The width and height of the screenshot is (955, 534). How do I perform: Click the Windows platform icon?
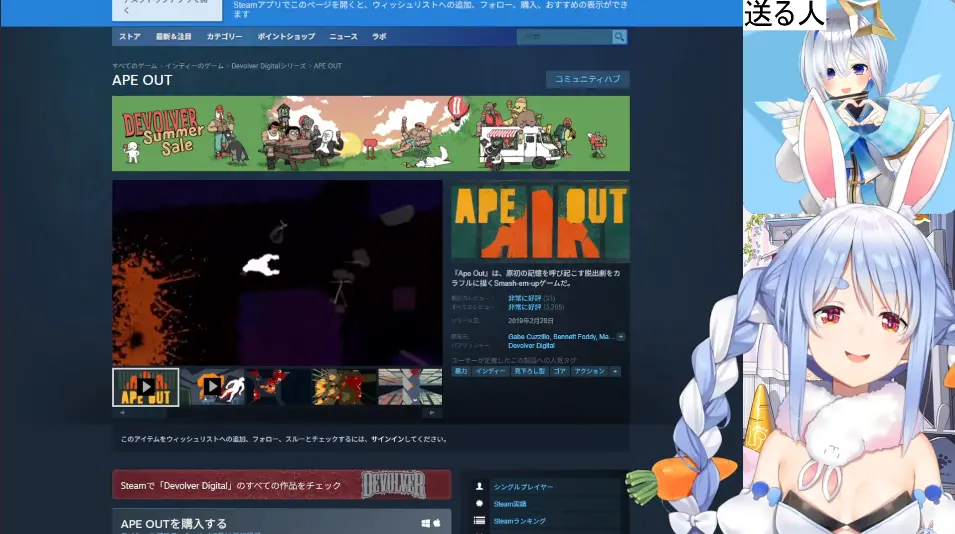point(426,523)
